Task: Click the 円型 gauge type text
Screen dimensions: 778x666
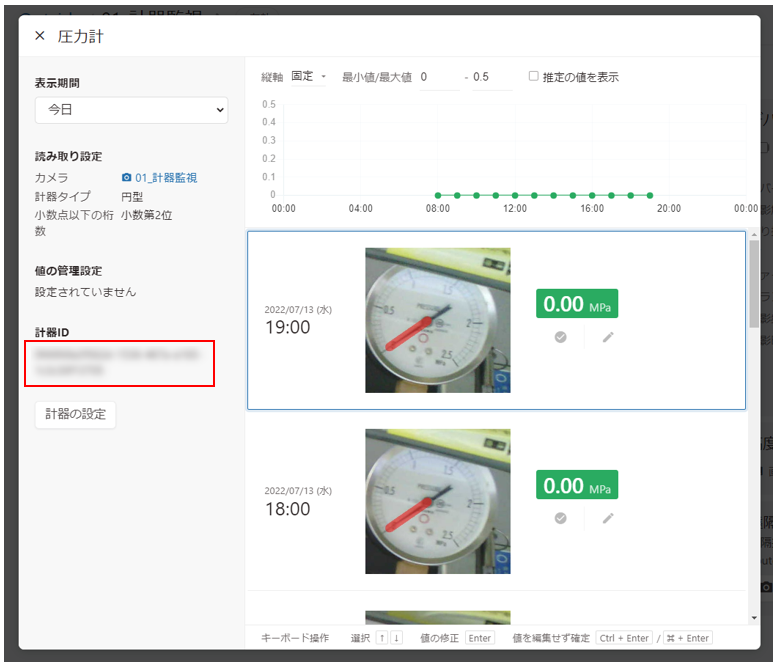Action: (132, 197)
